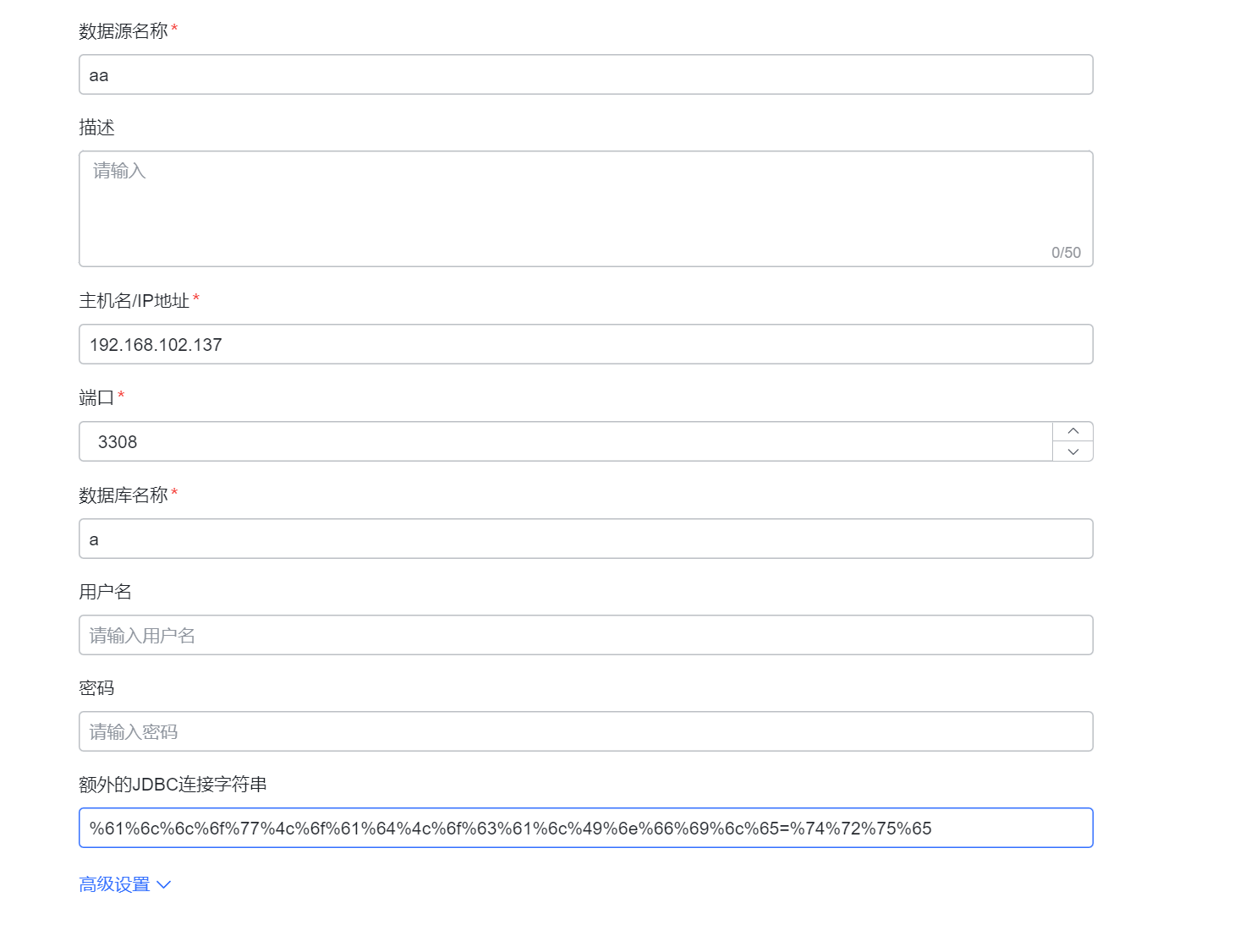Image resolution: width=1240 pixels, height=952 pixels.
Task: Click the 端口 field showing 3308
Action: tap(558, 441)
